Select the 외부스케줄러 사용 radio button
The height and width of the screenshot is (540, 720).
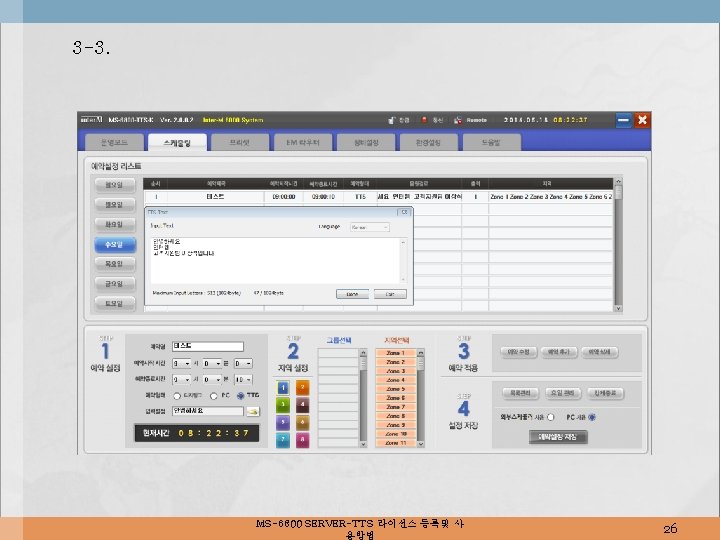(551, 417)
